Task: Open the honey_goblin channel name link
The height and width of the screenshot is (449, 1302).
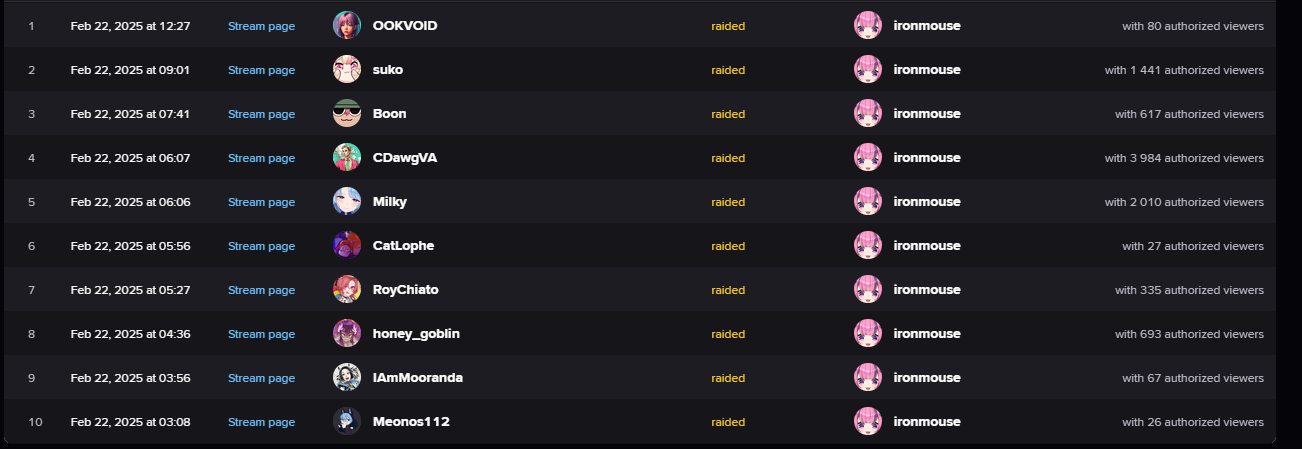Action: pyautogui.click(x=416, y=334)
